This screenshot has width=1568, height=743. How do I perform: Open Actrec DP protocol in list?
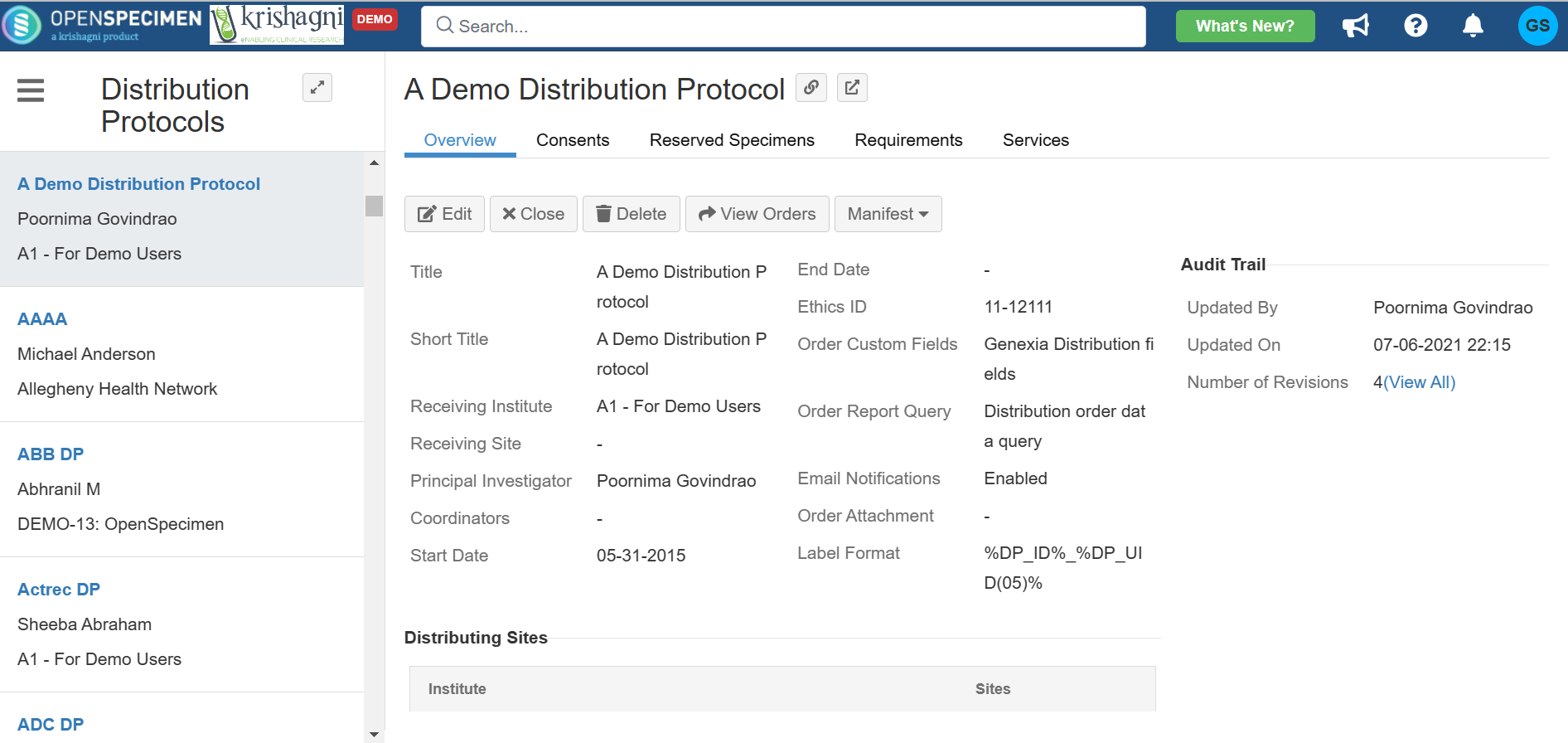point(59,590)
